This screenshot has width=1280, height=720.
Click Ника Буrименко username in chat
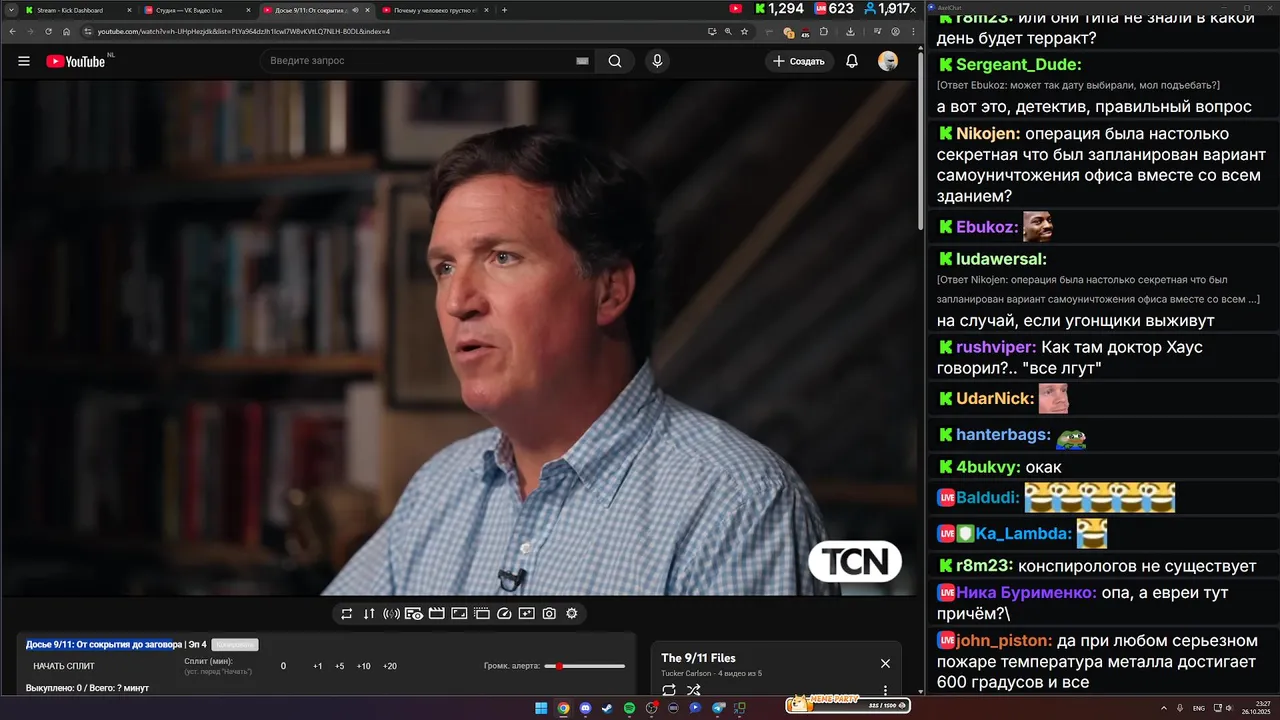point(1026,592)
